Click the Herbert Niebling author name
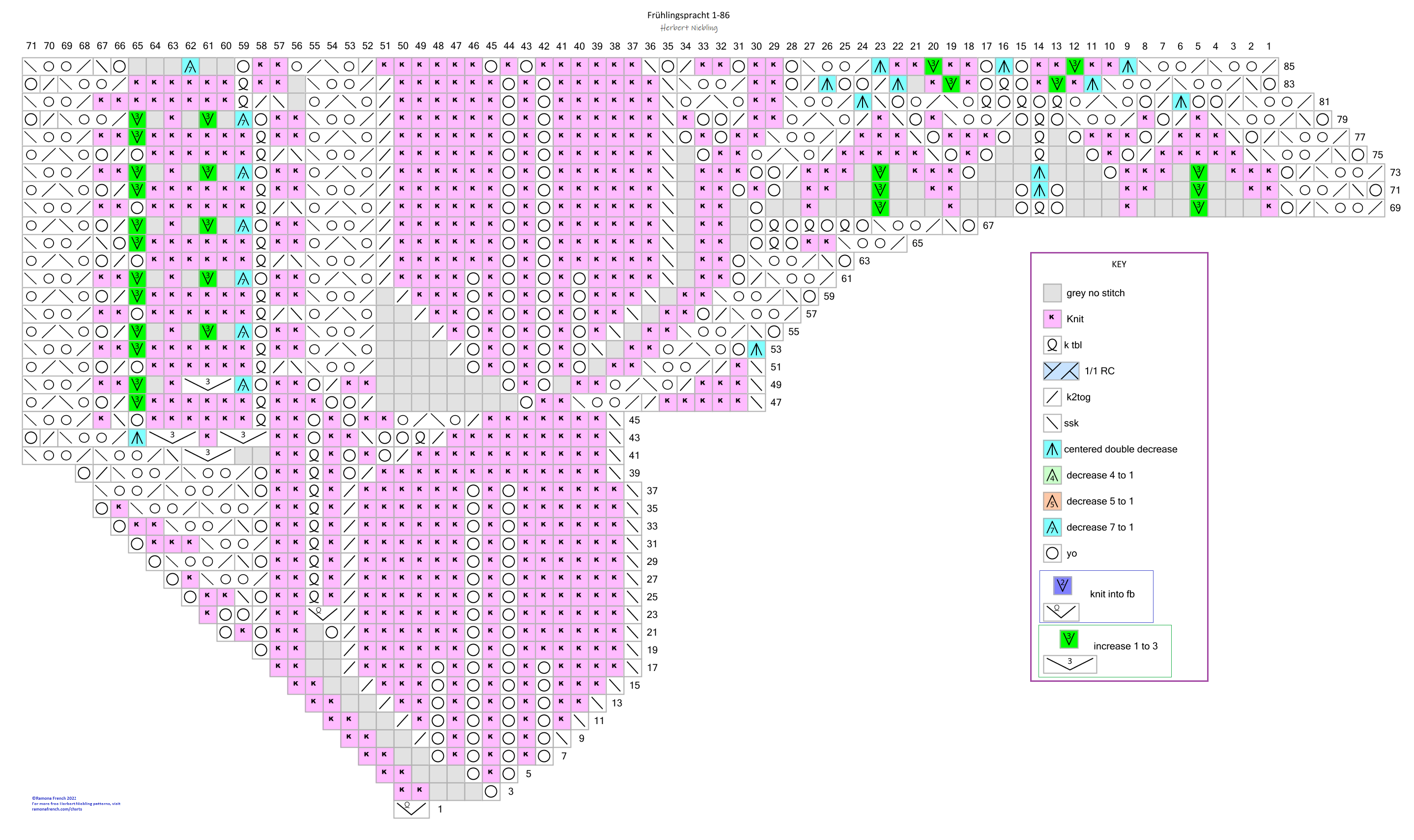Screen dimensions: 1414x840 pyautogui.click(x=688, y=28)
